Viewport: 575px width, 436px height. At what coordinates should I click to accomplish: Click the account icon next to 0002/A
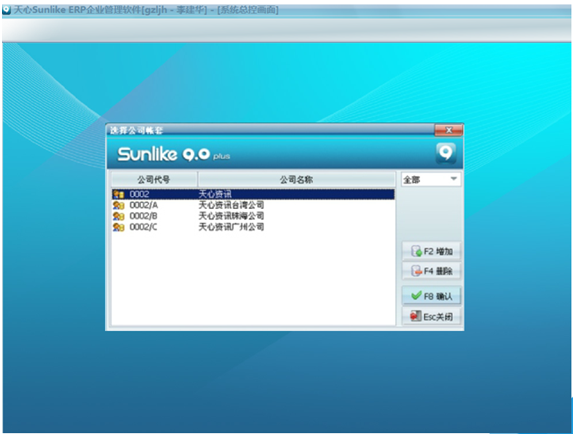(x=118, y=205)
